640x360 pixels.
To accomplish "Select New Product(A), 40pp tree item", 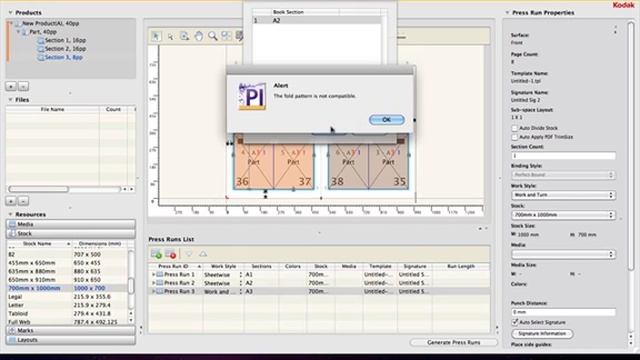I will click(x=51, y=24).
